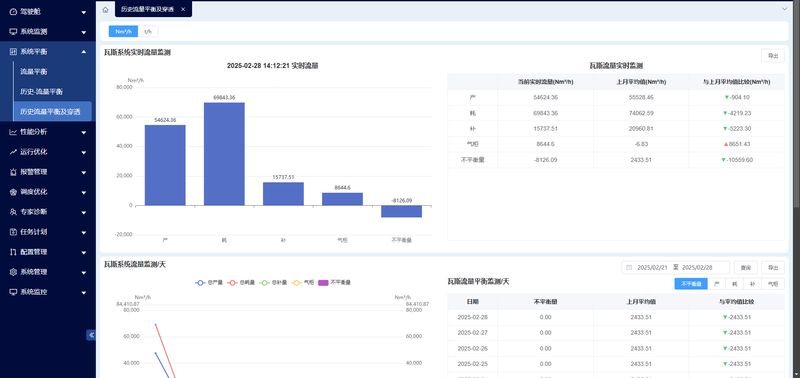Screen dimensions: 800x378
Task: Expand 运行优化 menu arrow
Action: point(84,152)
